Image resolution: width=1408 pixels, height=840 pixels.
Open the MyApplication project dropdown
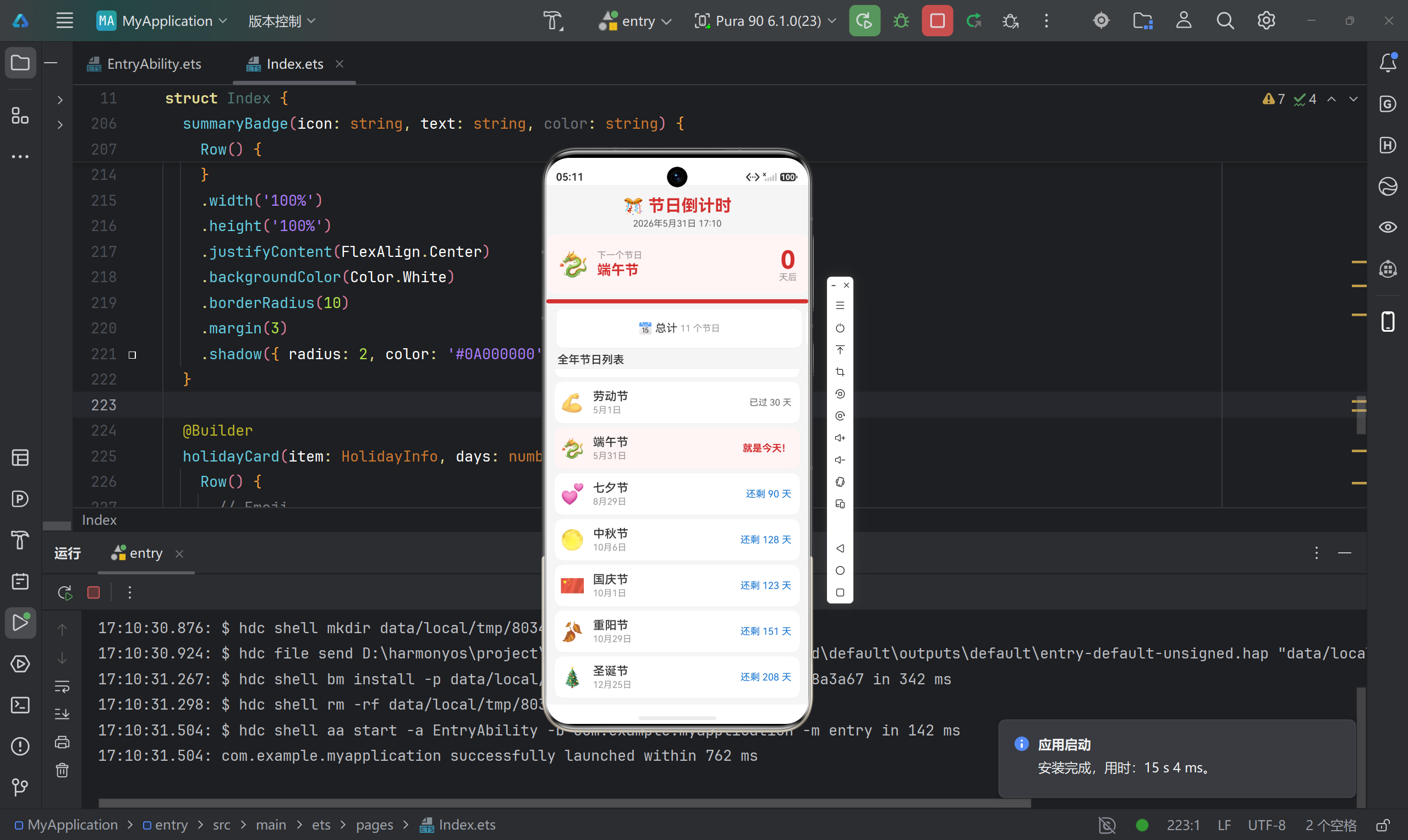click(x=162, y=21)
